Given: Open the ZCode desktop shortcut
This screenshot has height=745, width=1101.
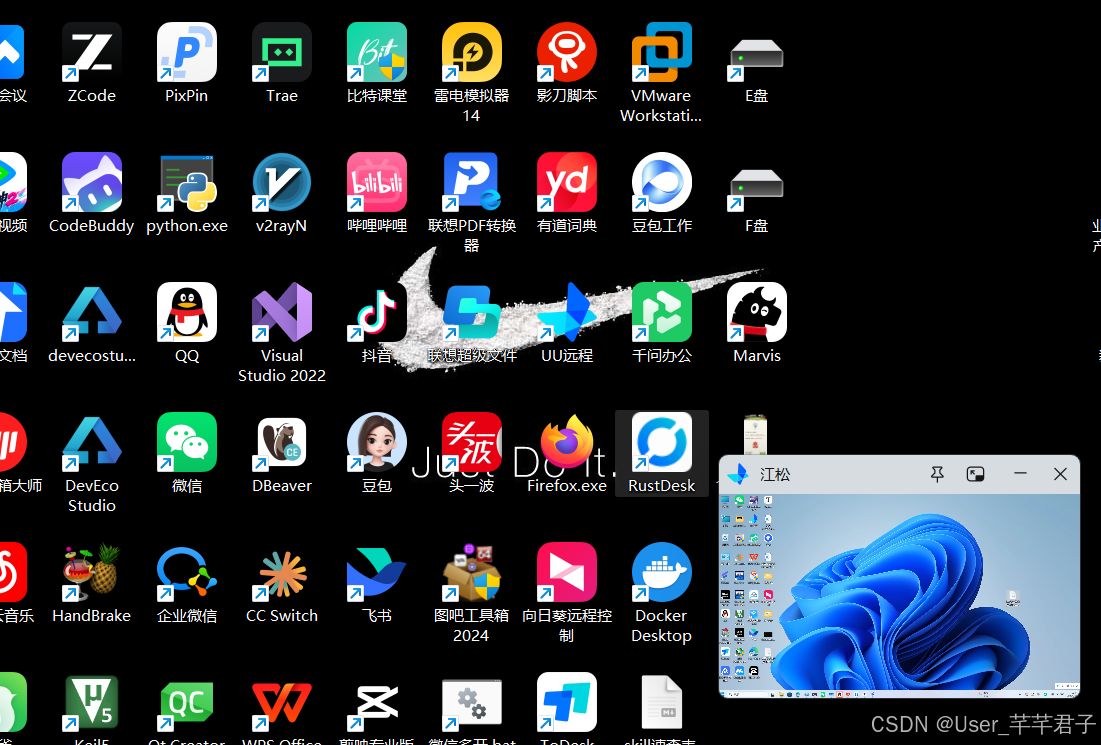Looking at the screenshot, I should (92, 52).
